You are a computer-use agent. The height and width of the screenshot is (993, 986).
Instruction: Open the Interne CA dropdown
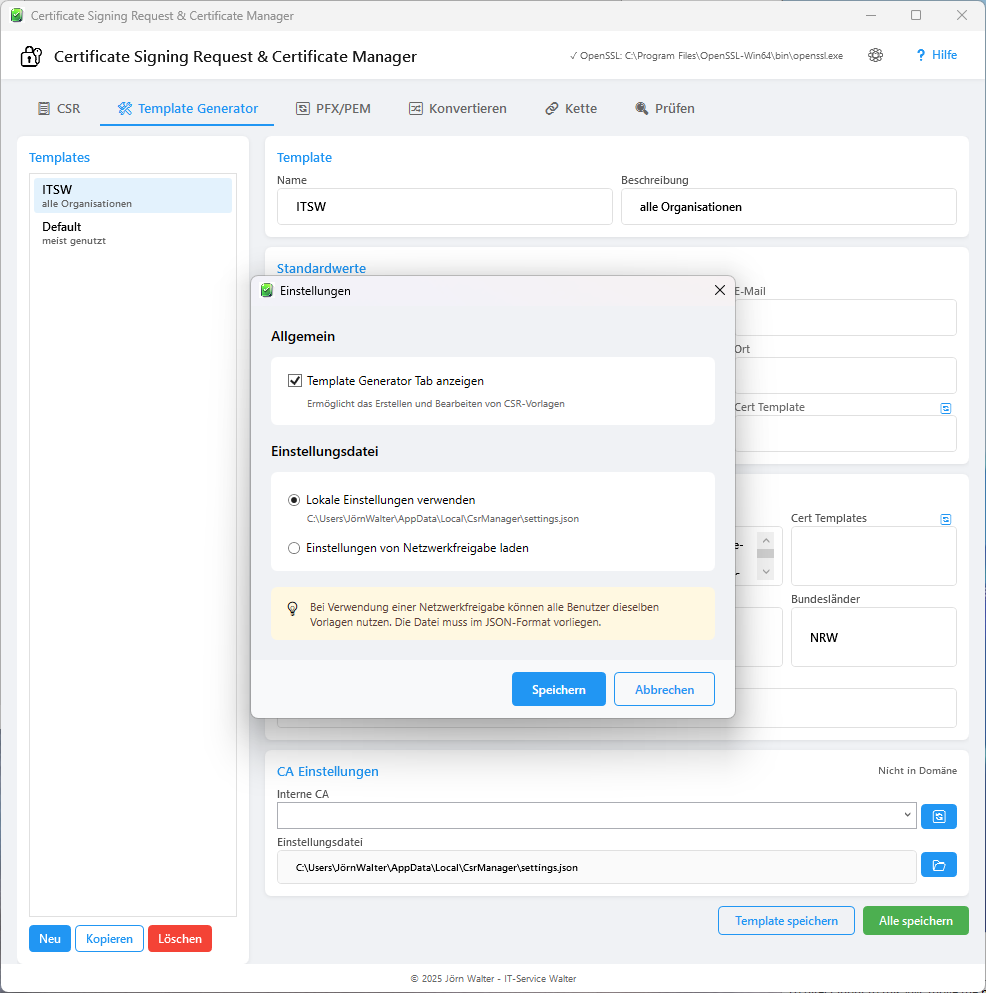click(904, 815)
